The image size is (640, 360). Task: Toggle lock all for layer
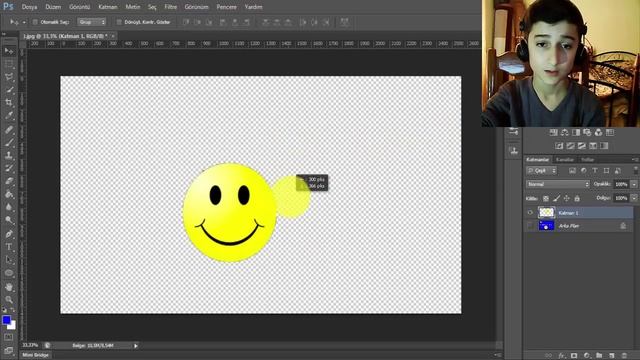point(577,198)
